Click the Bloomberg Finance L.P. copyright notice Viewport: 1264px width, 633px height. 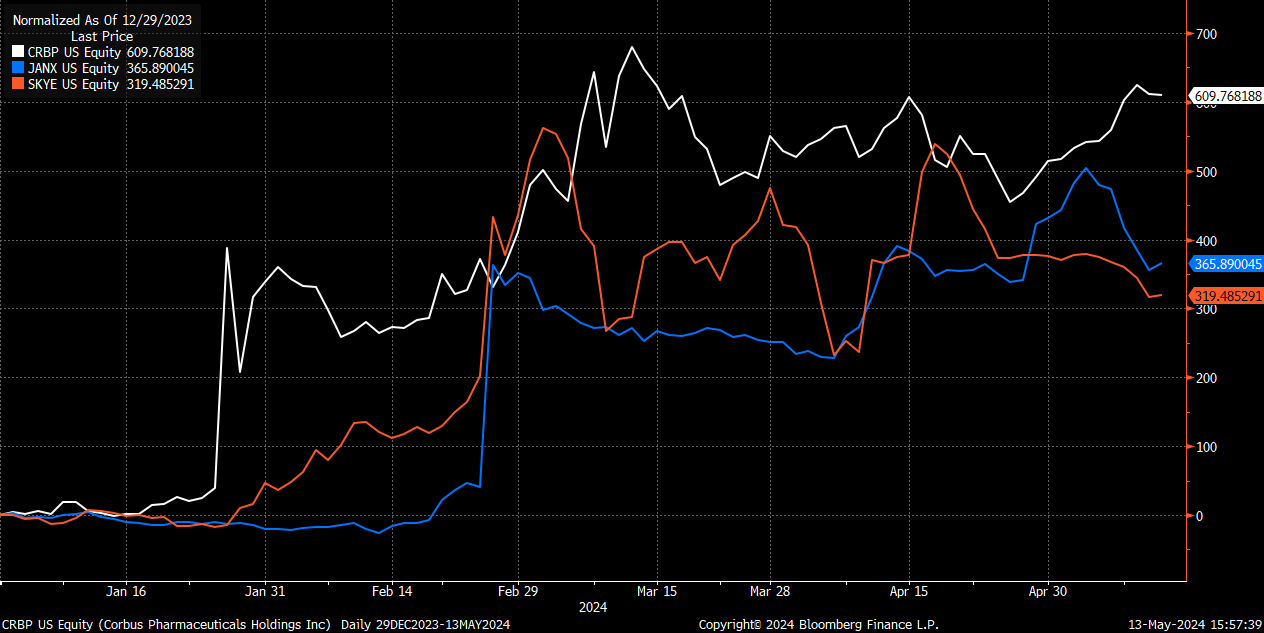point(818,624)
